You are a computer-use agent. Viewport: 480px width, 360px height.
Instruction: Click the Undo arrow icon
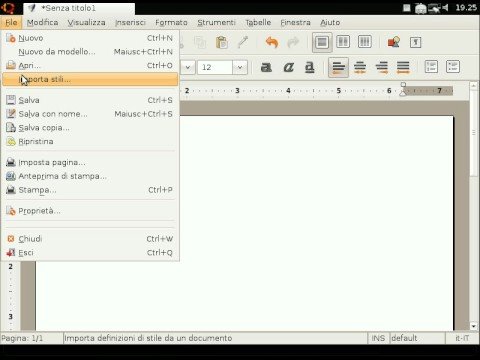[x=272, y=42]
